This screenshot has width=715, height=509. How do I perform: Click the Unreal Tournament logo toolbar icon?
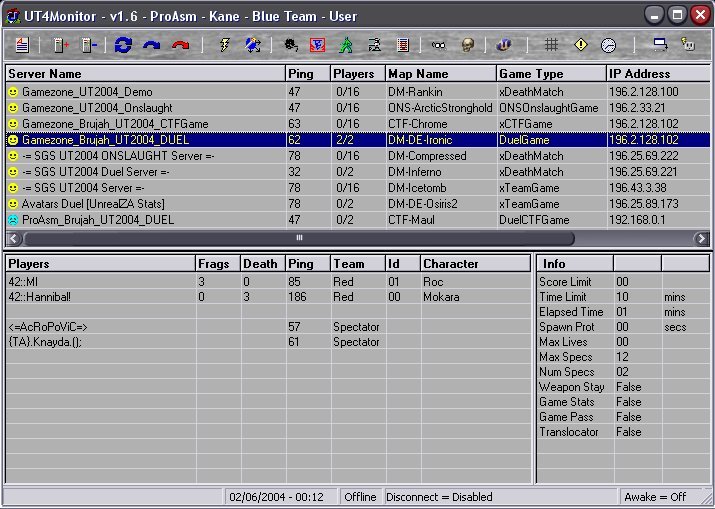(504, 45)
